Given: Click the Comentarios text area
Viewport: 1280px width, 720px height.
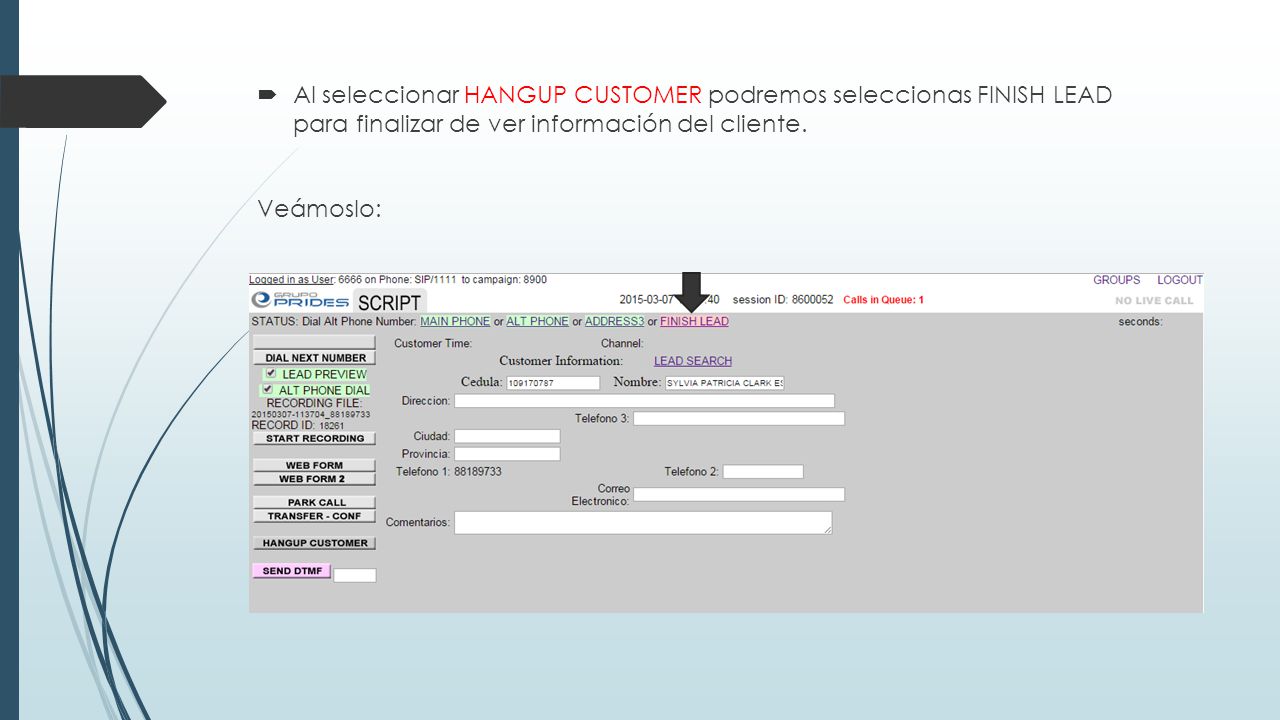Looking at the screenshot, I should pos(643,523).
